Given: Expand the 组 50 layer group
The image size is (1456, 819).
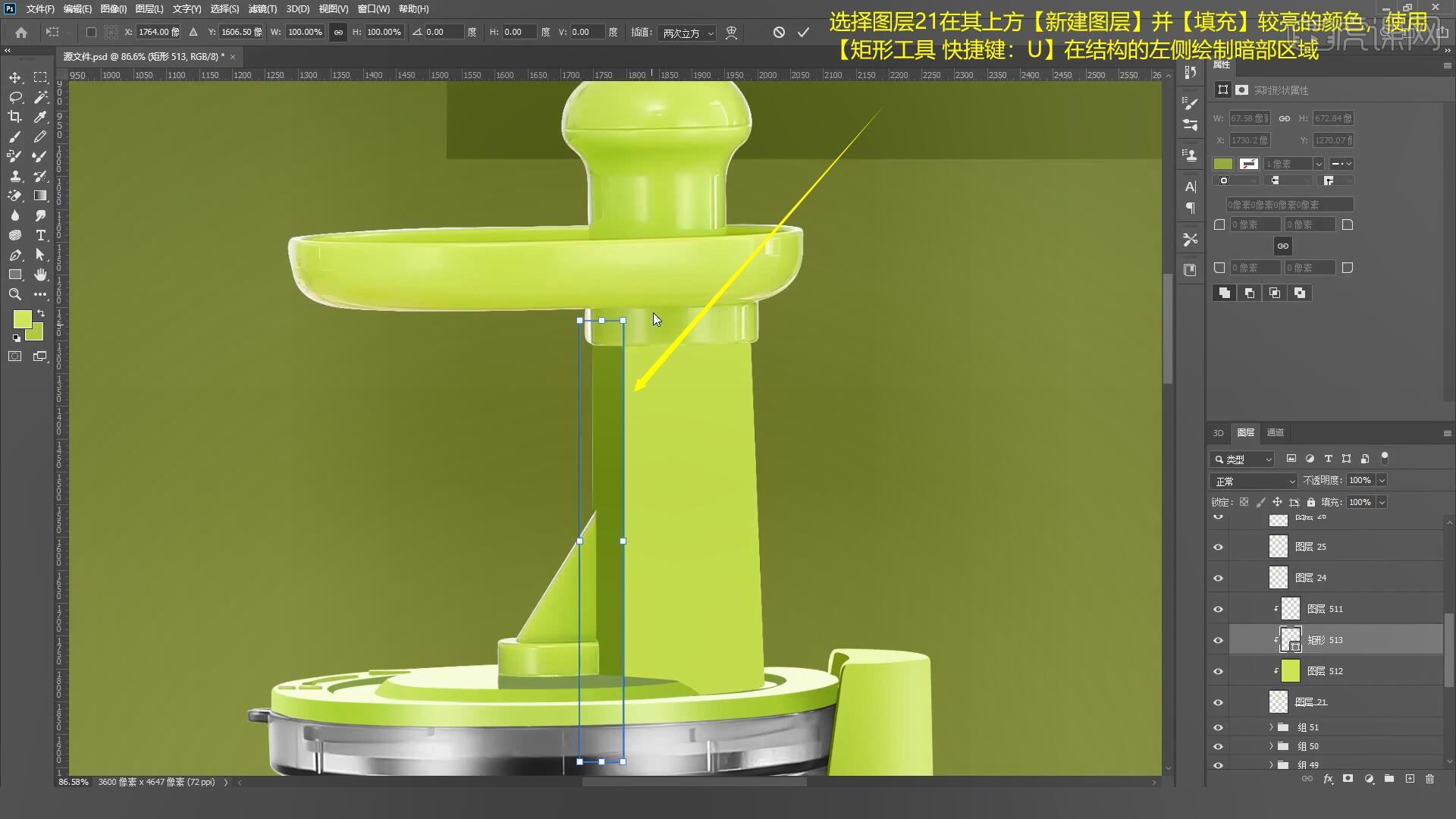Looking at the screenshot, I should point(1271,746).
